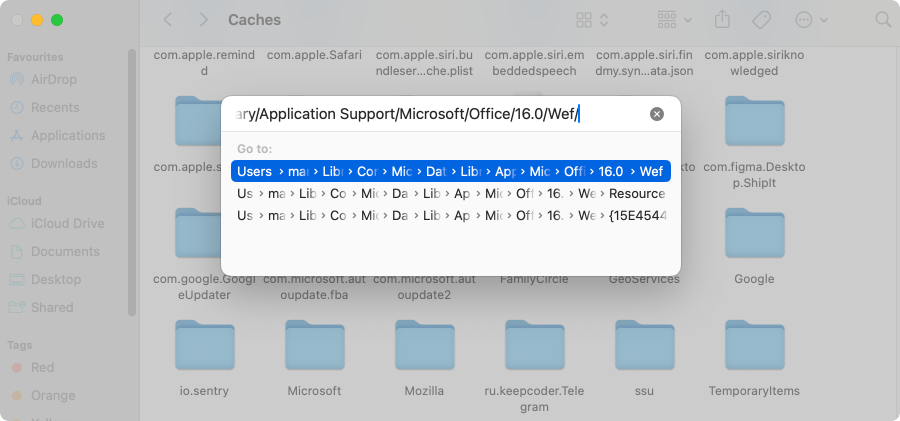Go back with the Finder back arrow

point(168,20)
